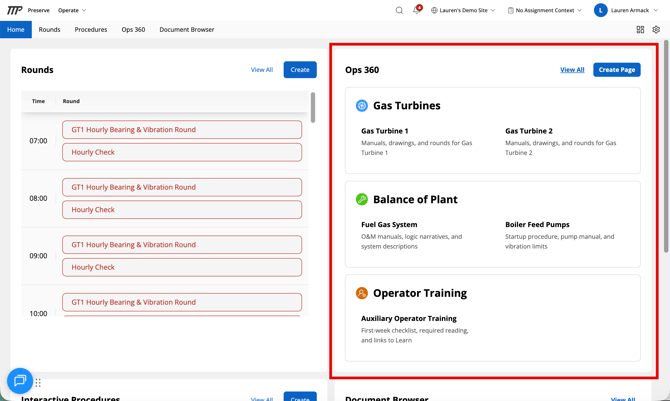
Task: Click the blue Gas Turbines section icon
Action: click(361, 106)
